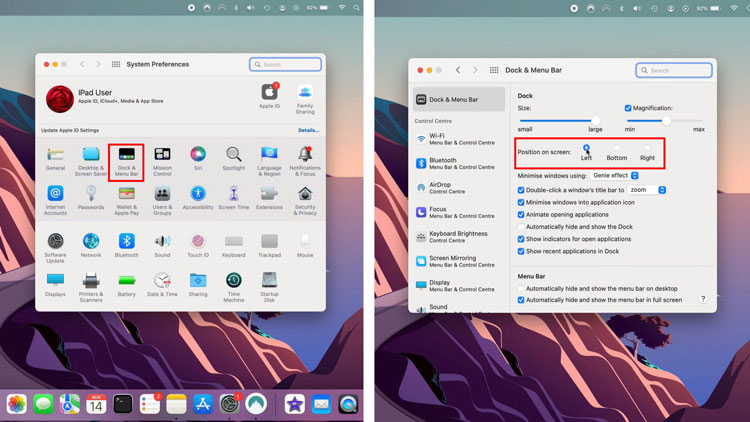The image size is (750, 422).
Task: Open General preferences icon
Action: pos(55,154)
